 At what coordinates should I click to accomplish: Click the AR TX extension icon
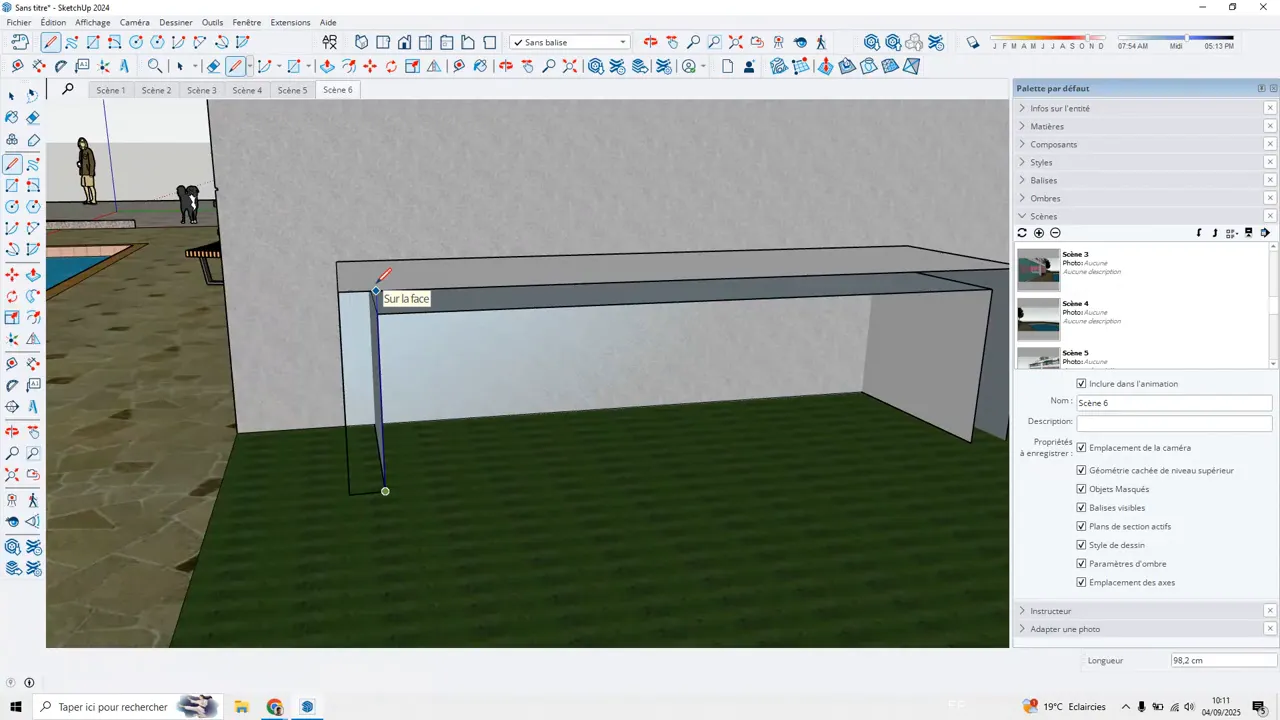pos(330,42)
